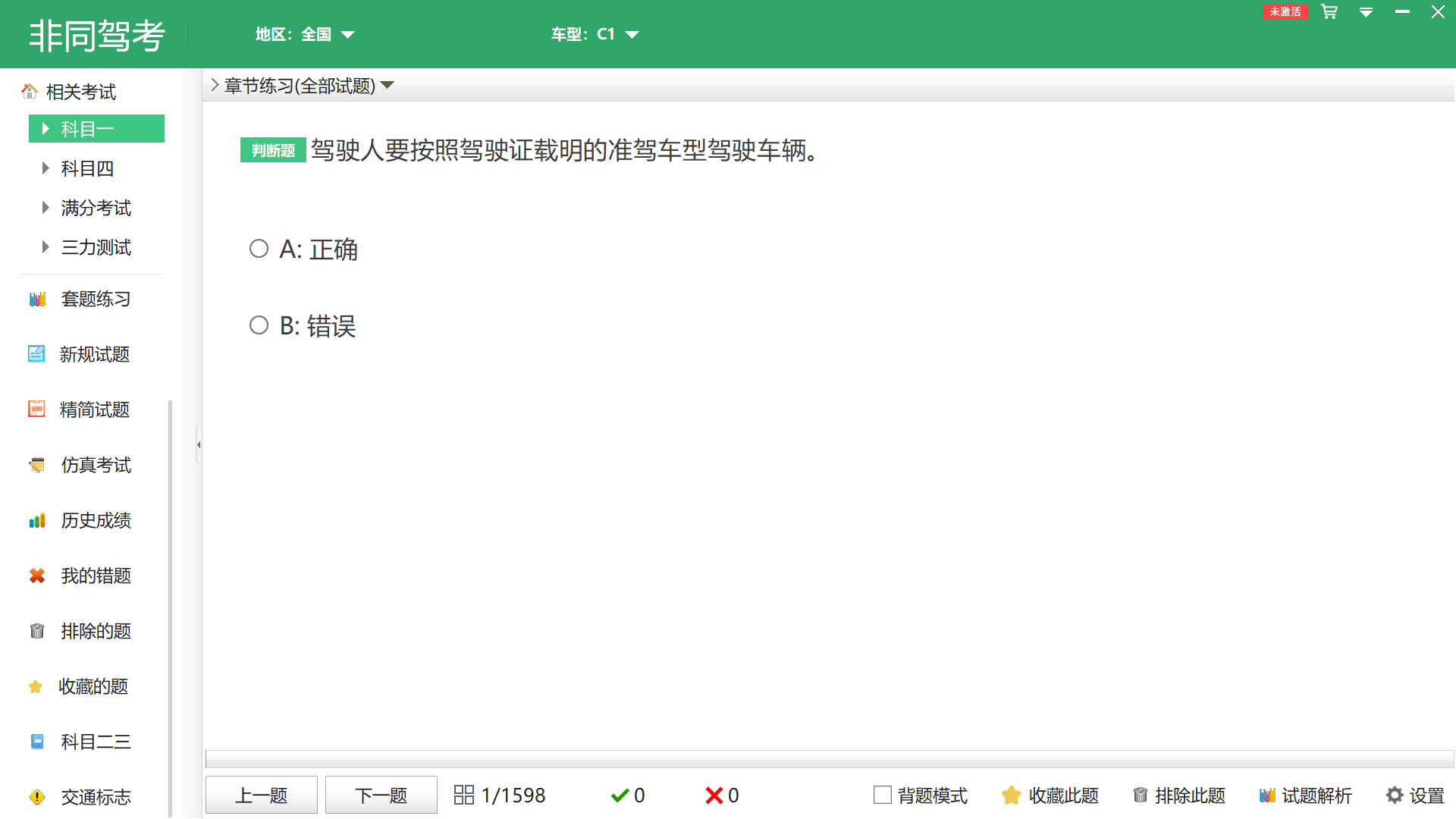Viewport: 1456px width, 819px height.
Task: Open 设置 gear icon
Action: tap(1395, 795)
